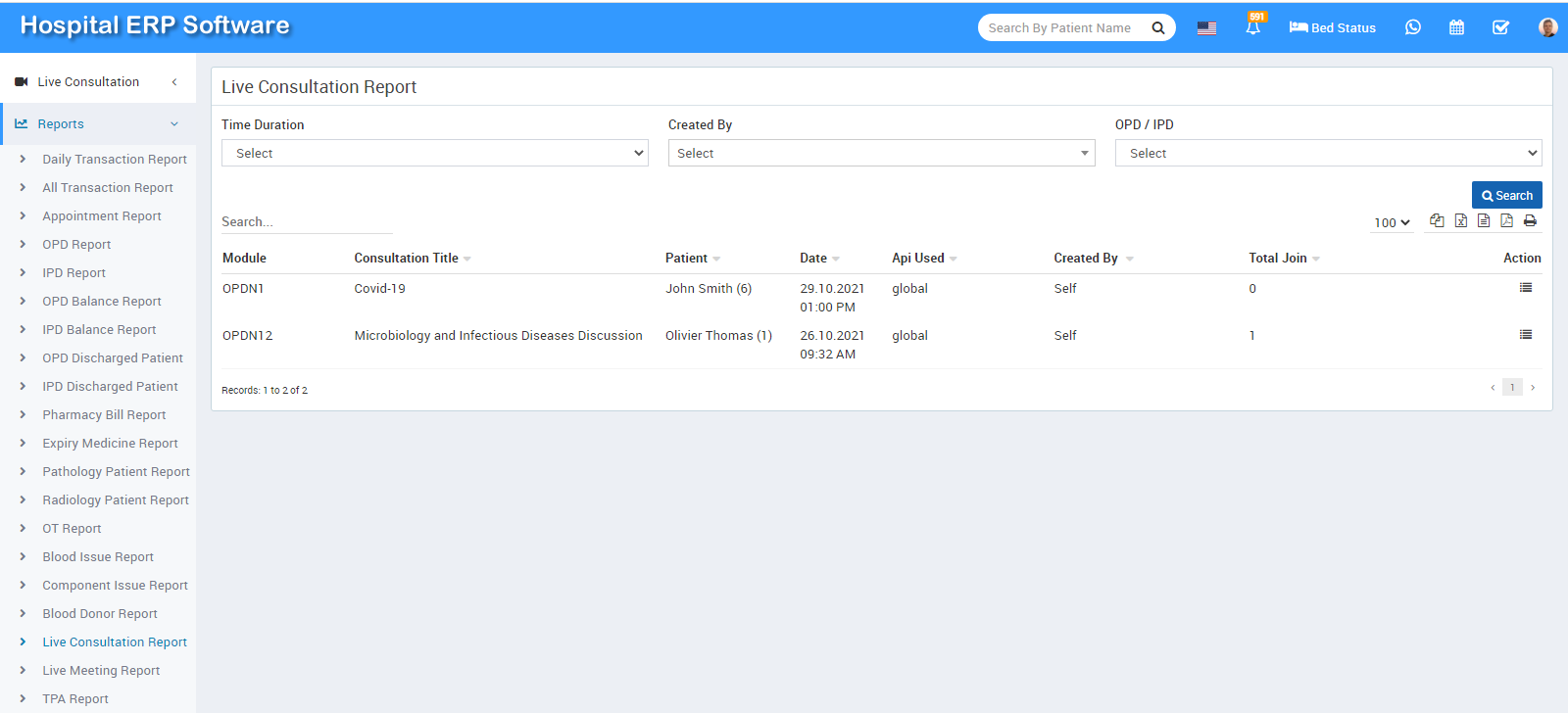Open the notifications bell icon

coord(1252,27)
